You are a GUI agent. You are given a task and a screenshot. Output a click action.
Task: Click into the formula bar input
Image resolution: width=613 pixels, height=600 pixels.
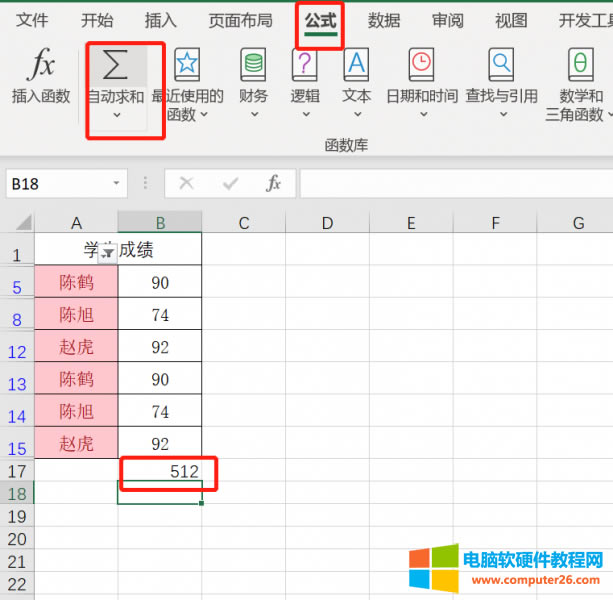coord(456,183)
